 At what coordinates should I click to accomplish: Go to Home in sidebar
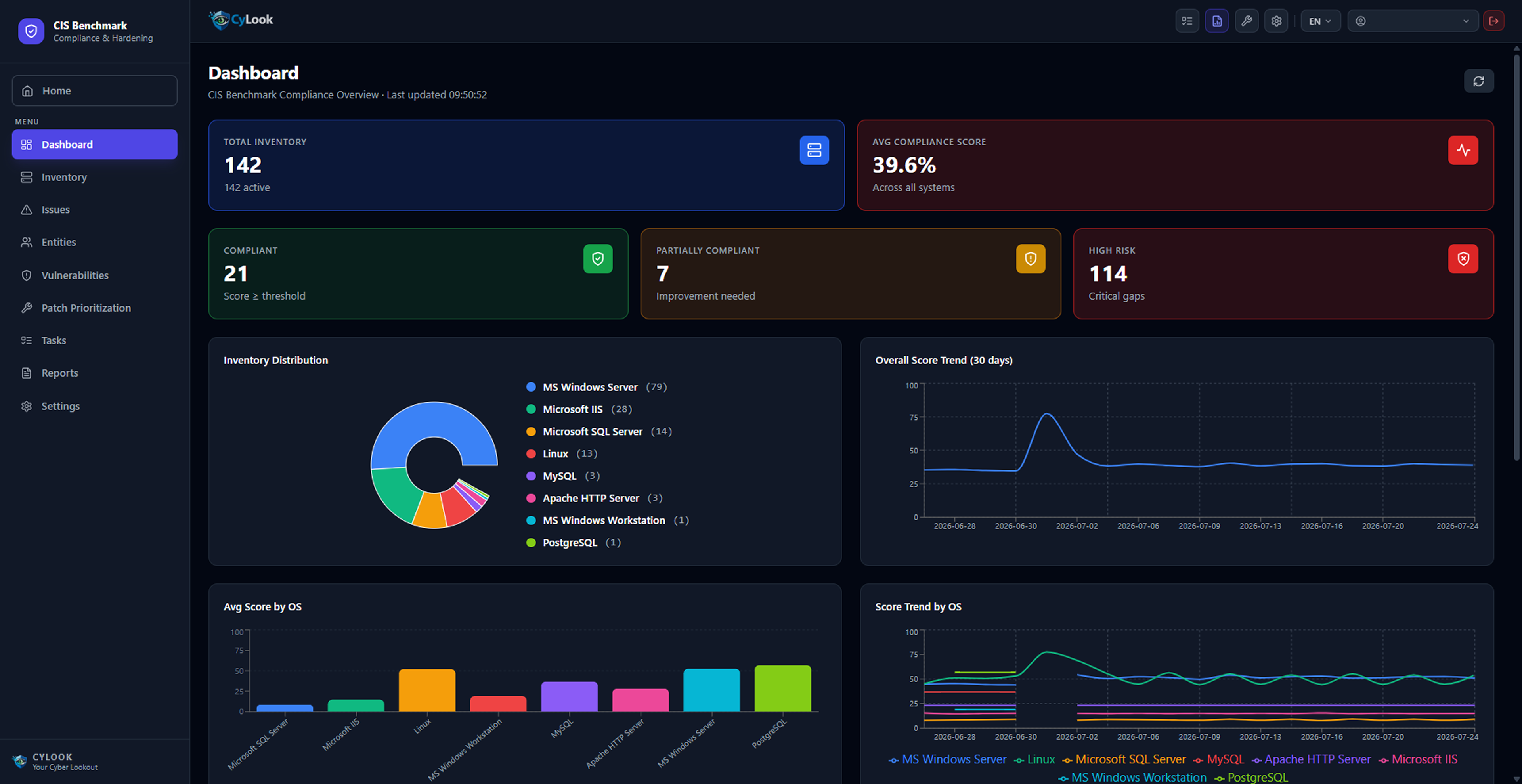(95, 90)
